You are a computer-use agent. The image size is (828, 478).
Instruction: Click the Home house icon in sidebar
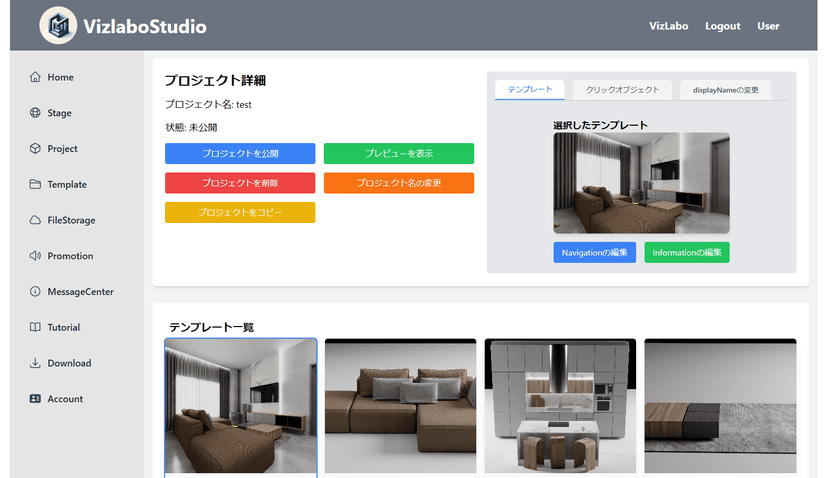35,77
